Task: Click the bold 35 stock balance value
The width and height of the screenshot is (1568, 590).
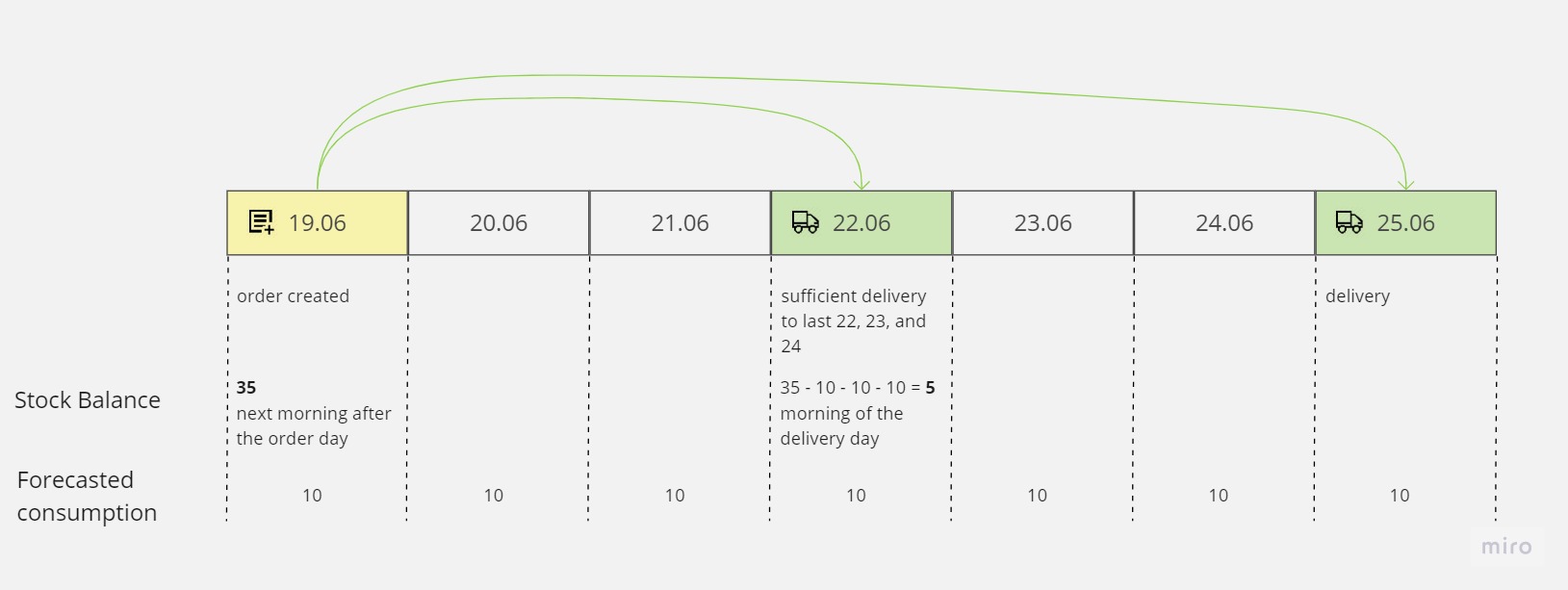Action: 246,388
